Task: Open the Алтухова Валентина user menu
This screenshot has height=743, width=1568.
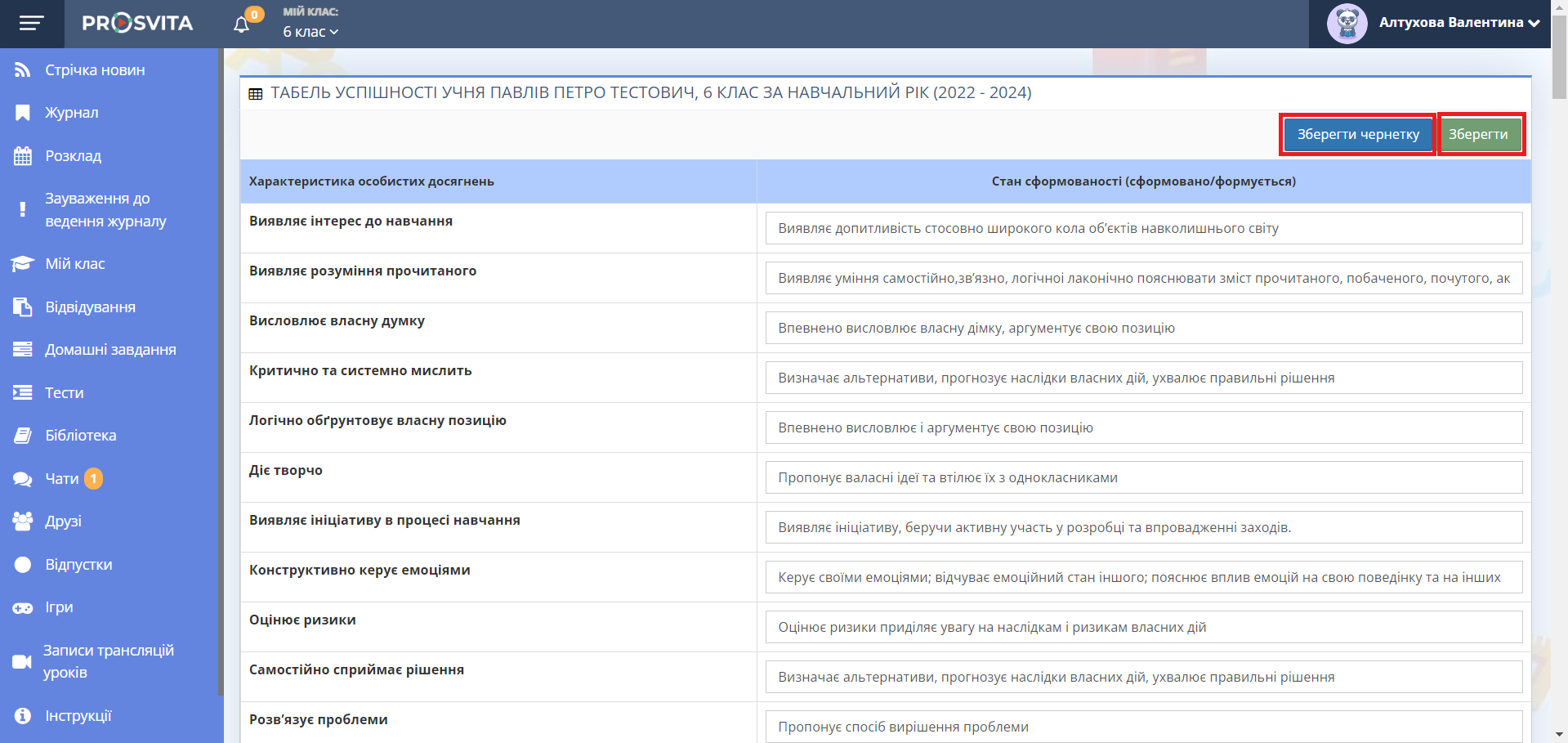Action: tap(1459, 23)
